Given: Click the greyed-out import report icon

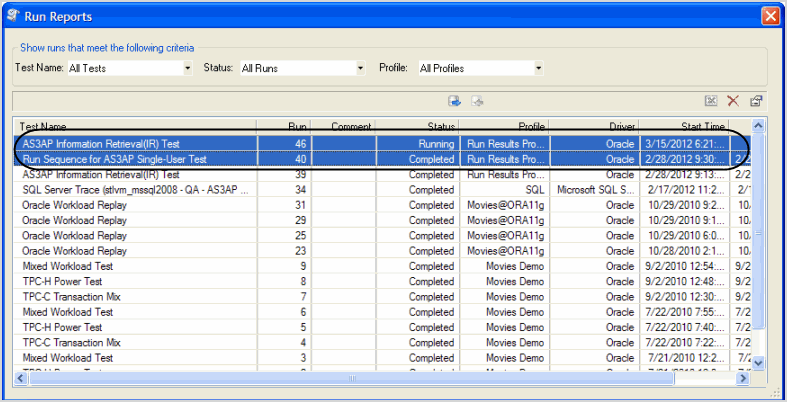Looking at the screenshot, I should 478,100.
